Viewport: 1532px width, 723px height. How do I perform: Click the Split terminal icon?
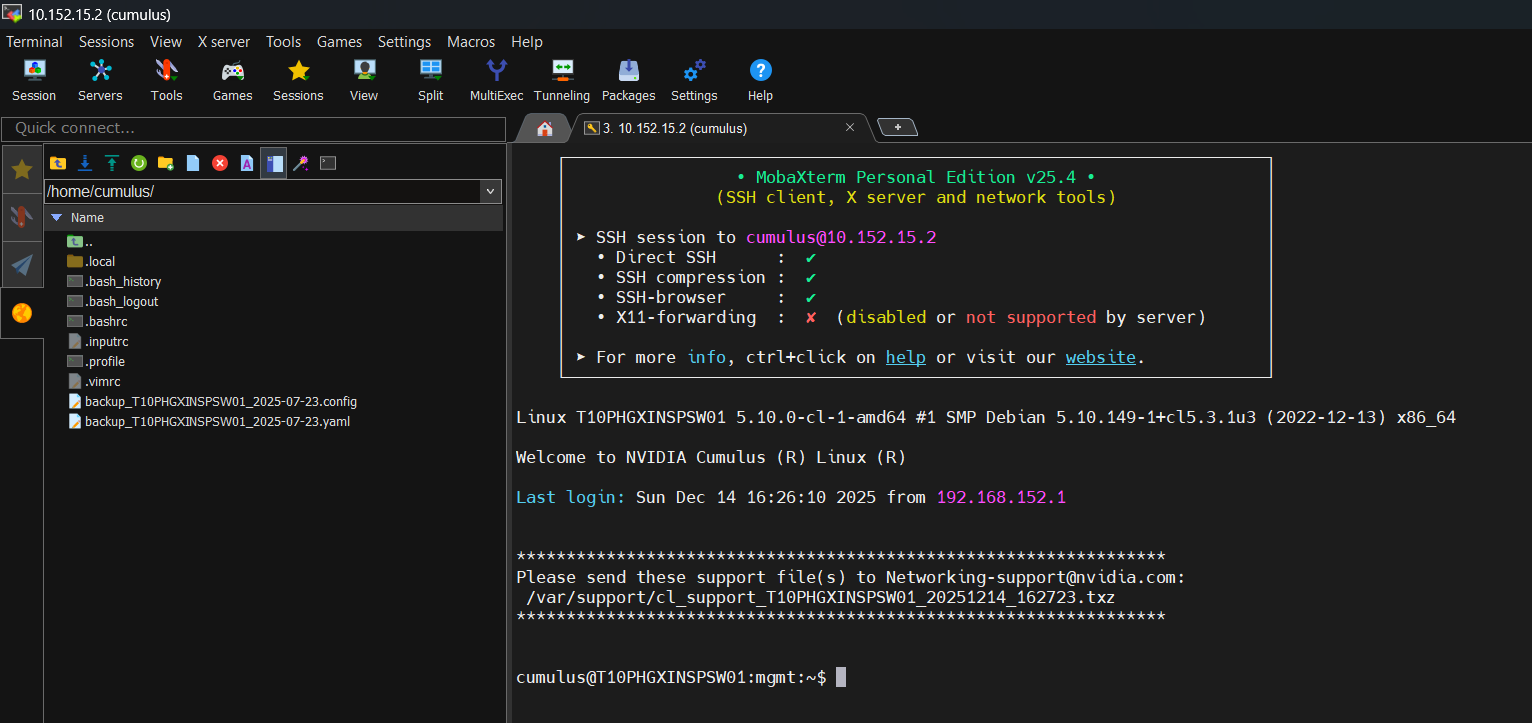[431, 79]
